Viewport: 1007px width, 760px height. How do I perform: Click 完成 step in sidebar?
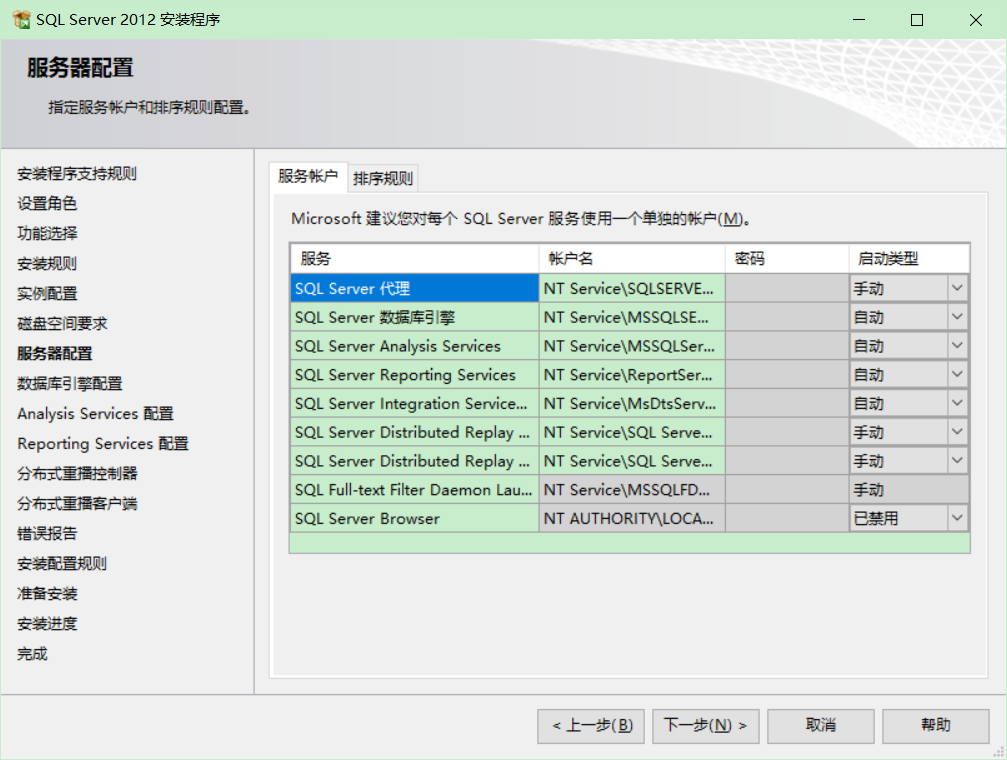pyautogui.click(x=32, y=654)
